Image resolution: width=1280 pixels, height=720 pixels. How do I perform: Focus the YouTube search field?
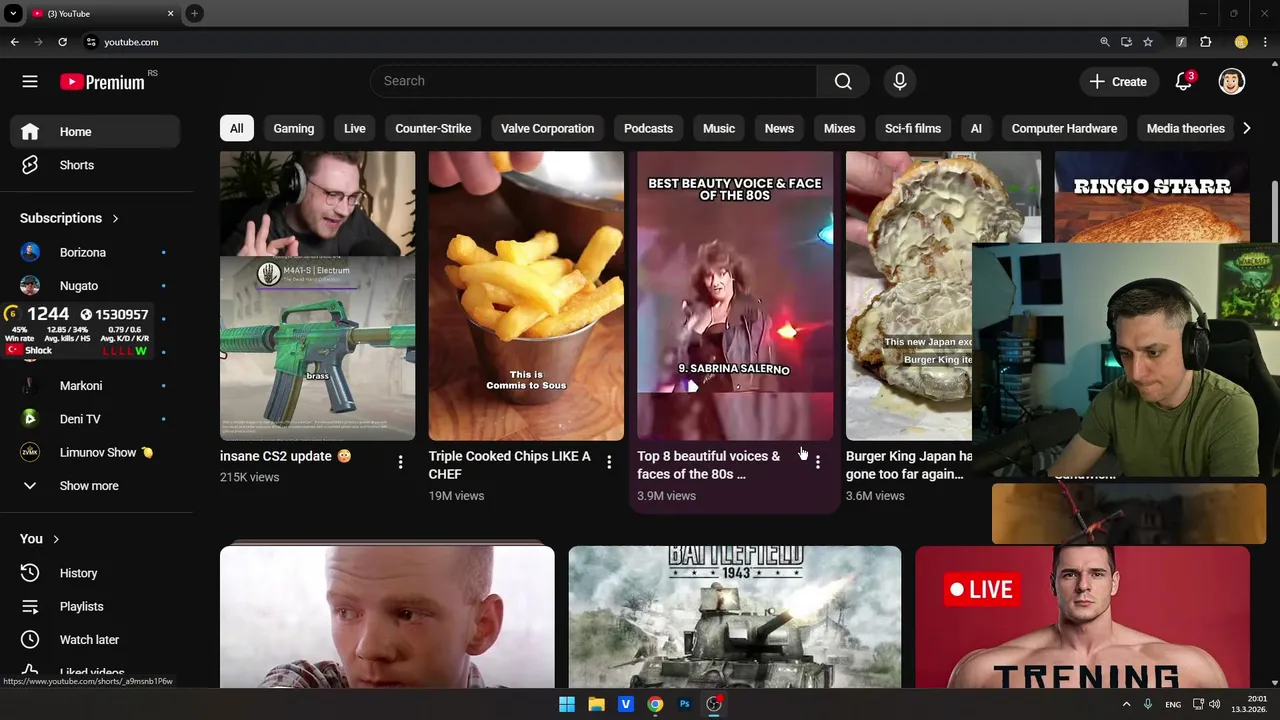593,81
